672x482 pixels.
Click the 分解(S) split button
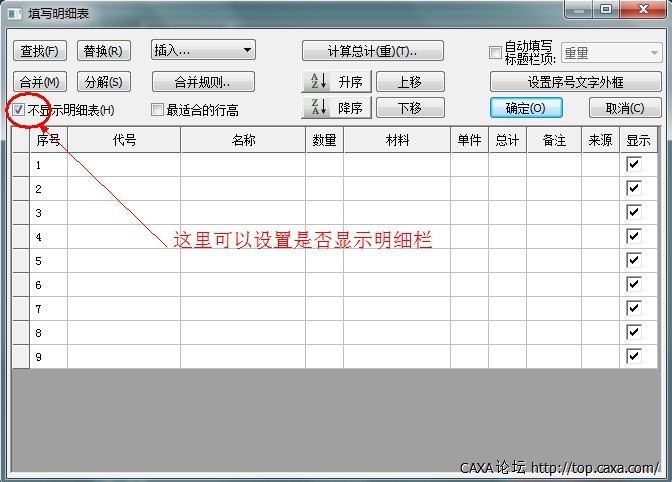coord(103,81)
